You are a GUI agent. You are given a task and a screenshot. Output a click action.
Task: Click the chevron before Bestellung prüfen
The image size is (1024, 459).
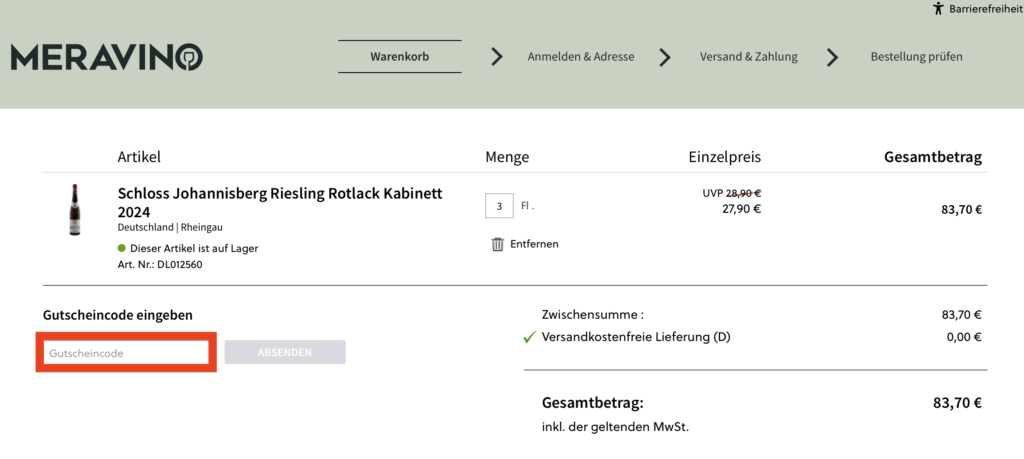pos(832,57)
